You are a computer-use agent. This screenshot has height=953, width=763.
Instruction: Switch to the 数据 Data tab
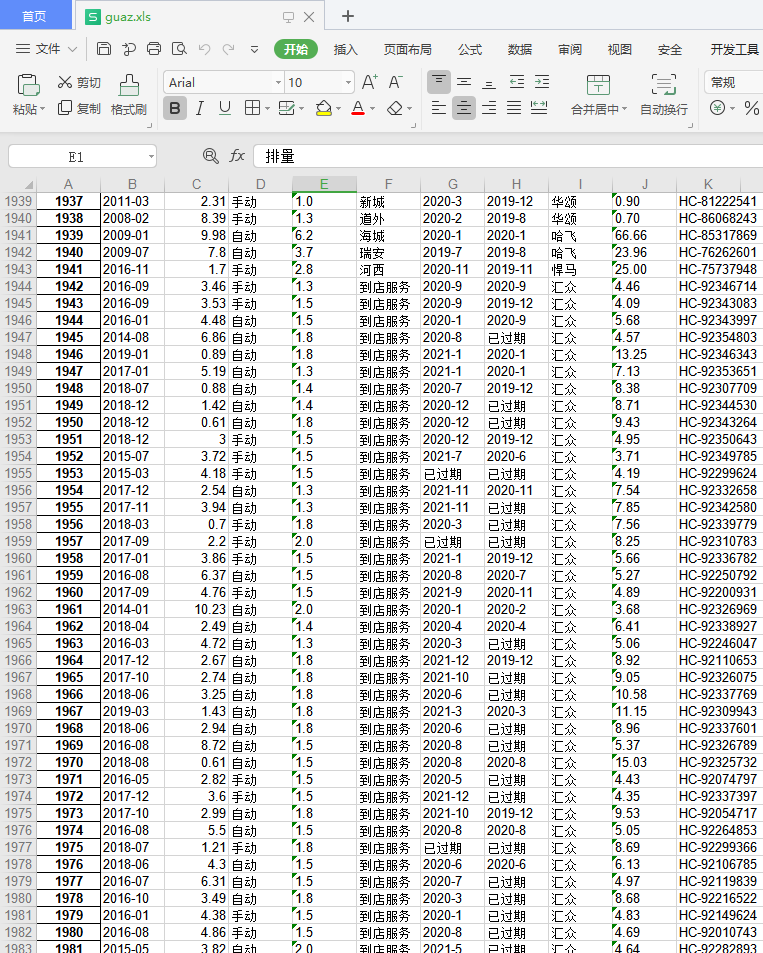tap(520, 49)
